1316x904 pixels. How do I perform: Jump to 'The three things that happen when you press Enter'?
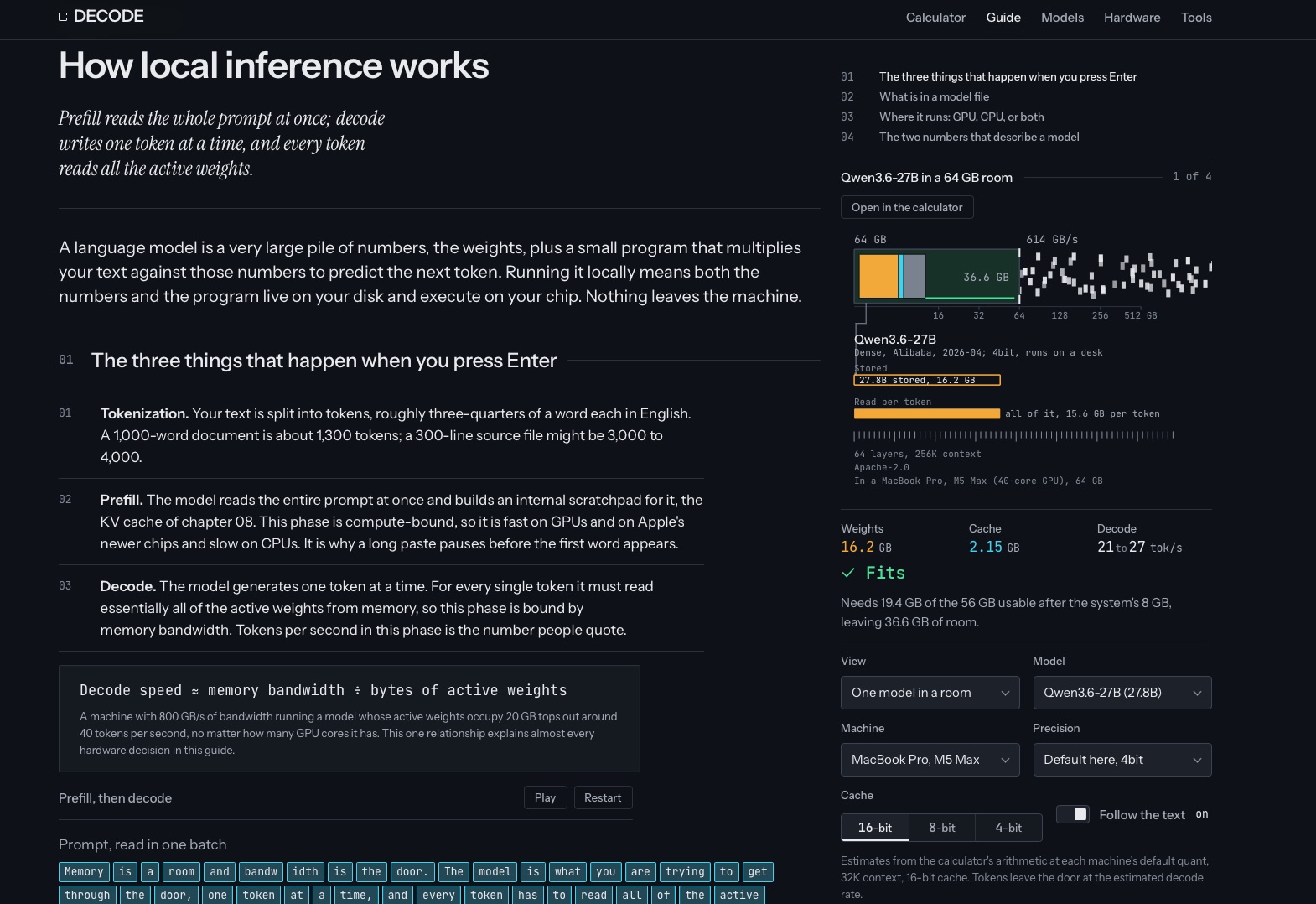(x=1008, y=76)
